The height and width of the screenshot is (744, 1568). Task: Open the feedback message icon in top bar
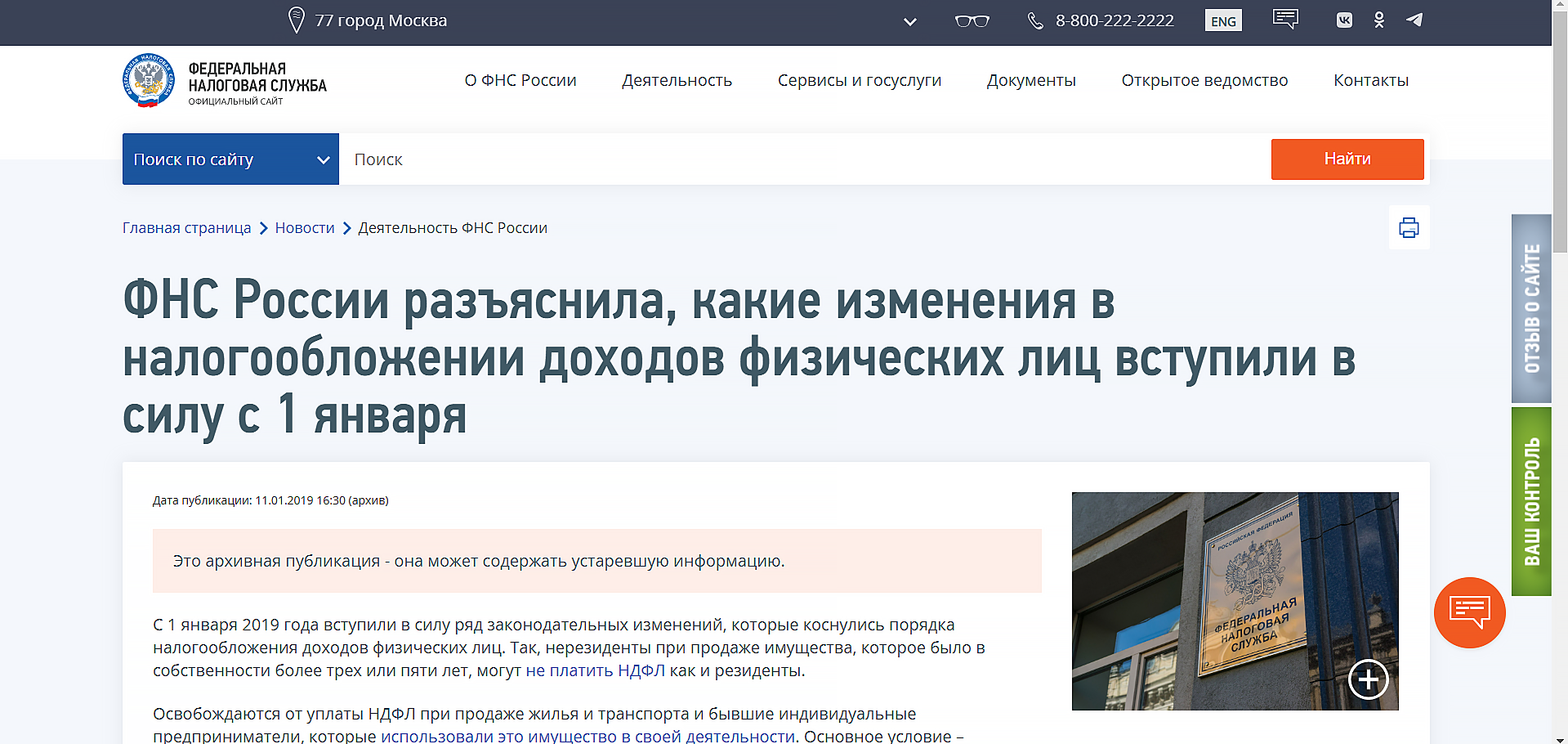[x=1285, y=19]
